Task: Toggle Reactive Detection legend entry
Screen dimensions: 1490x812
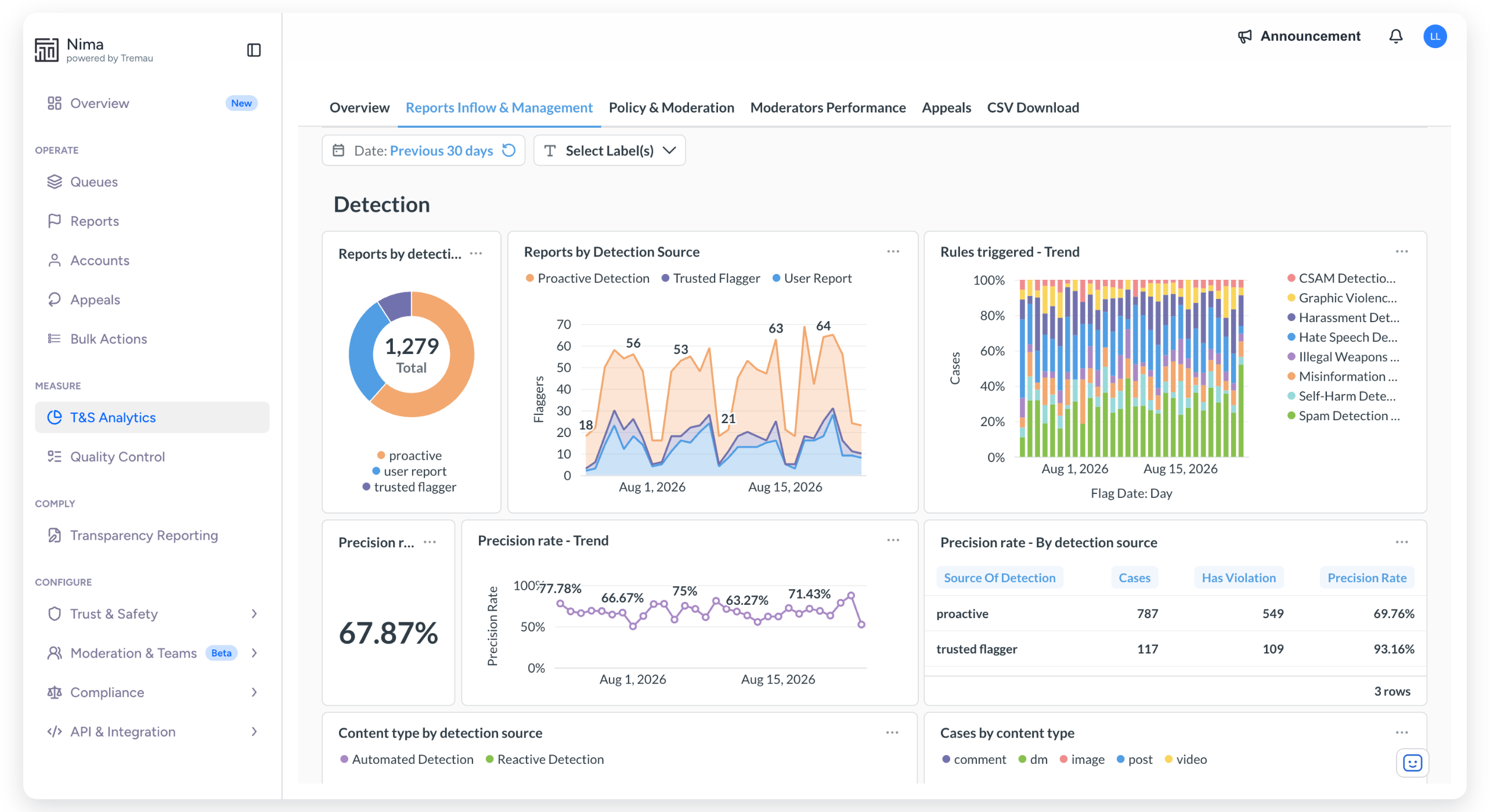Action: pos(544,760)
